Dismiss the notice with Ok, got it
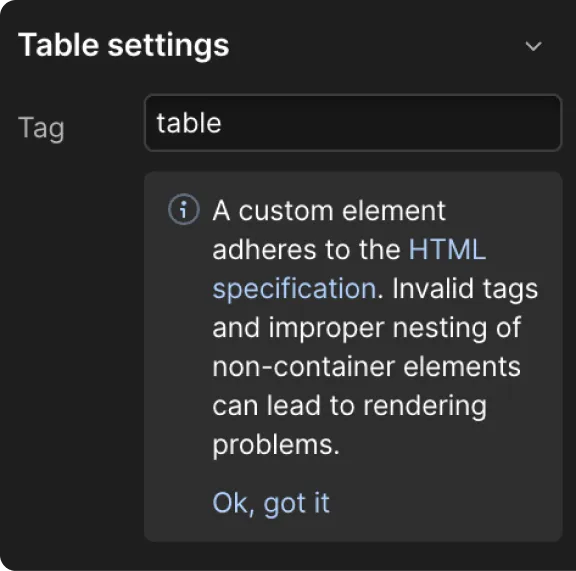 (271, 503)
